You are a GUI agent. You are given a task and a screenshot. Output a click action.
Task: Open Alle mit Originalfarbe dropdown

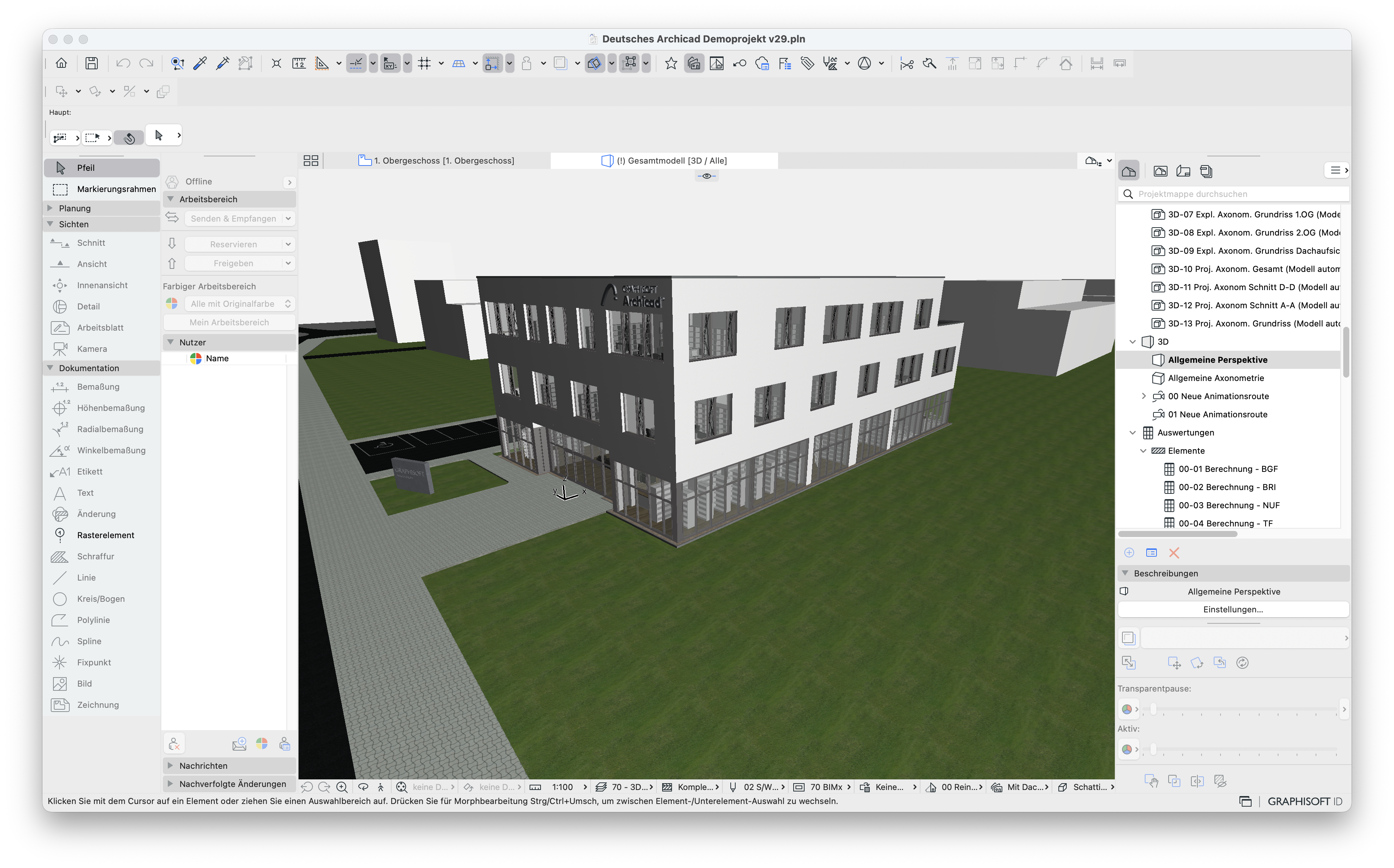click(x=239, y=304)
